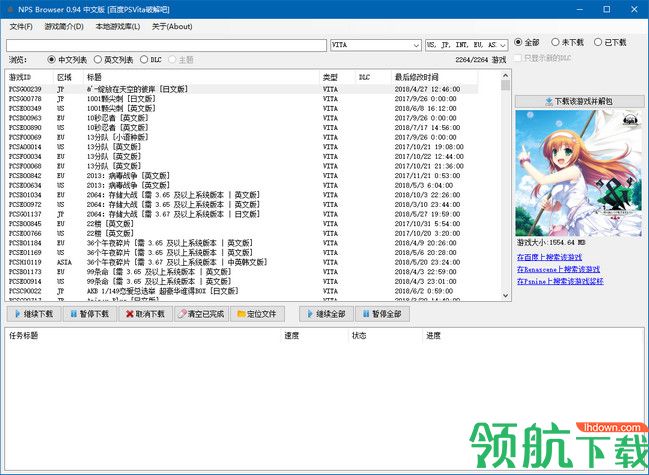This screenshot has height=475, width=649.
Task: Select game row PCSG00239
Action: [x=242, y=89]
